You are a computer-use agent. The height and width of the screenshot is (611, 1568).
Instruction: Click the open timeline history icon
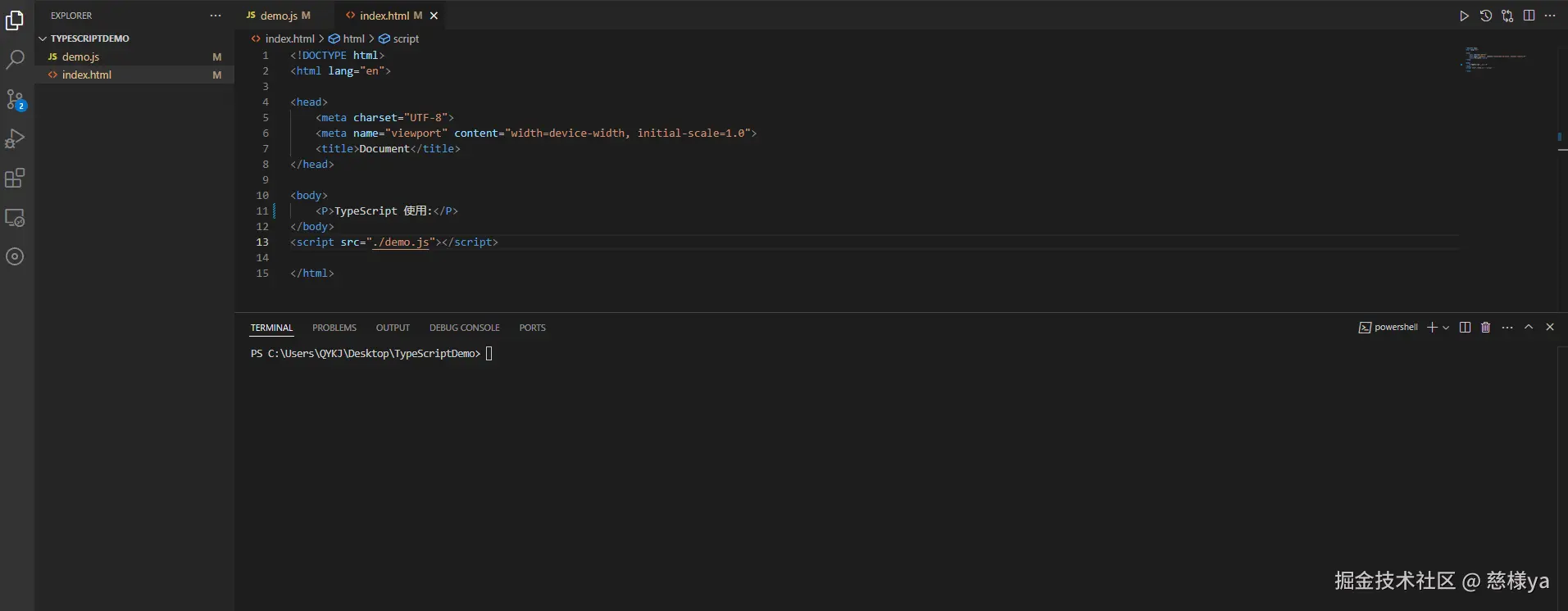(1485, 16)
